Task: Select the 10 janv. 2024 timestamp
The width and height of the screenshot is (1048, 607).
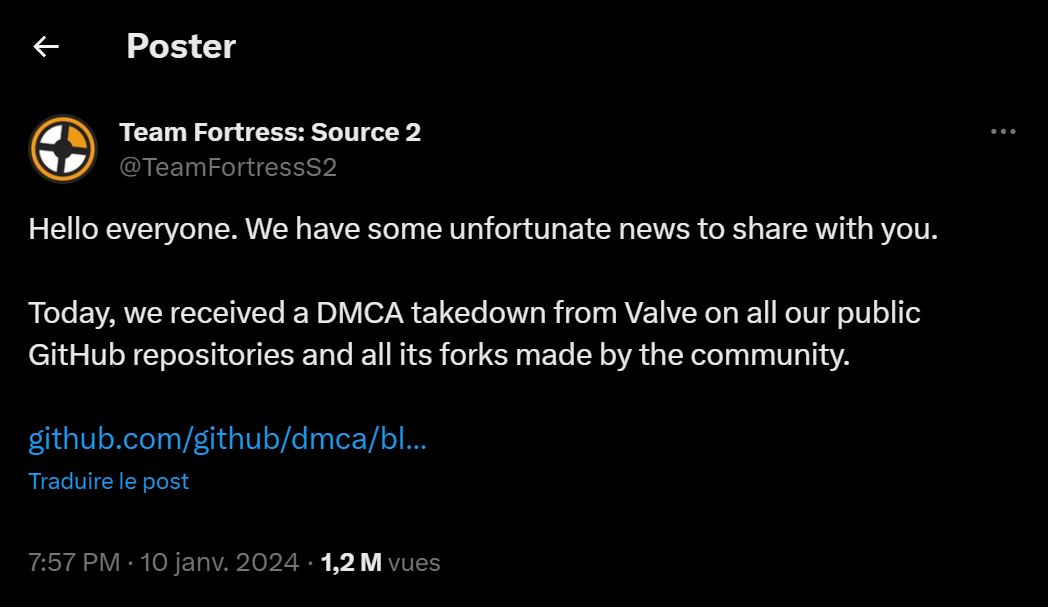Action: click(218, 562)
